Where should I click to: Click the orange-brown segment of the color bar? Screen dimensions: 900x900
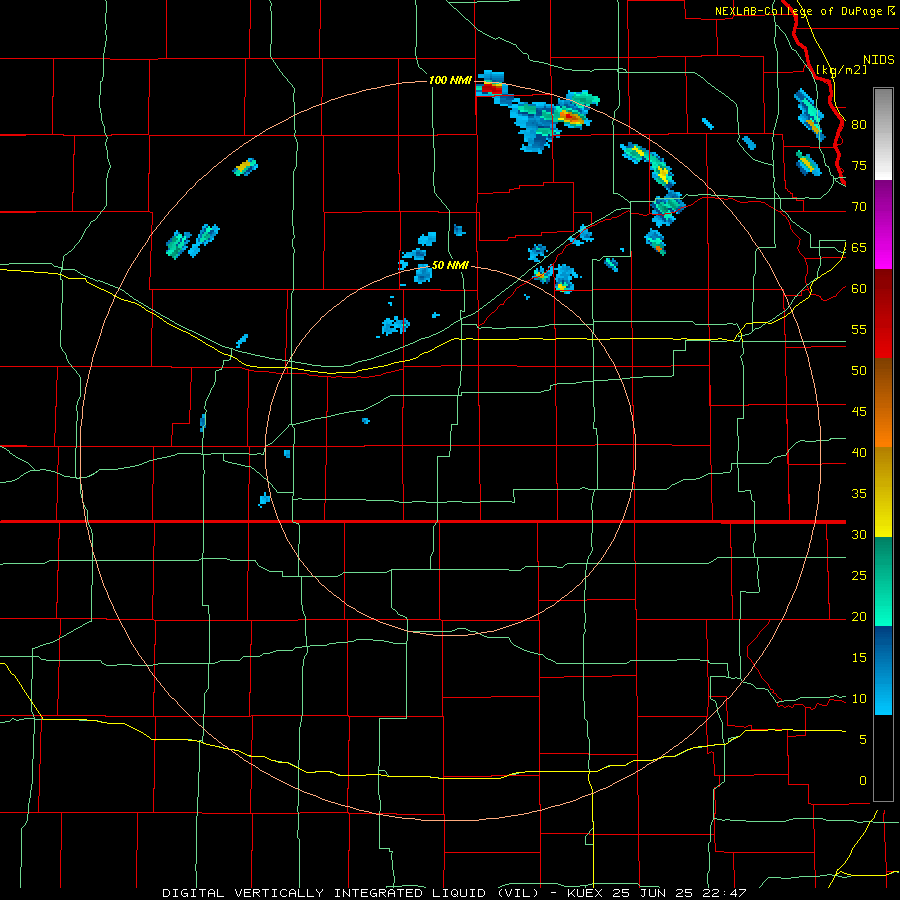[x=883, y=402]
